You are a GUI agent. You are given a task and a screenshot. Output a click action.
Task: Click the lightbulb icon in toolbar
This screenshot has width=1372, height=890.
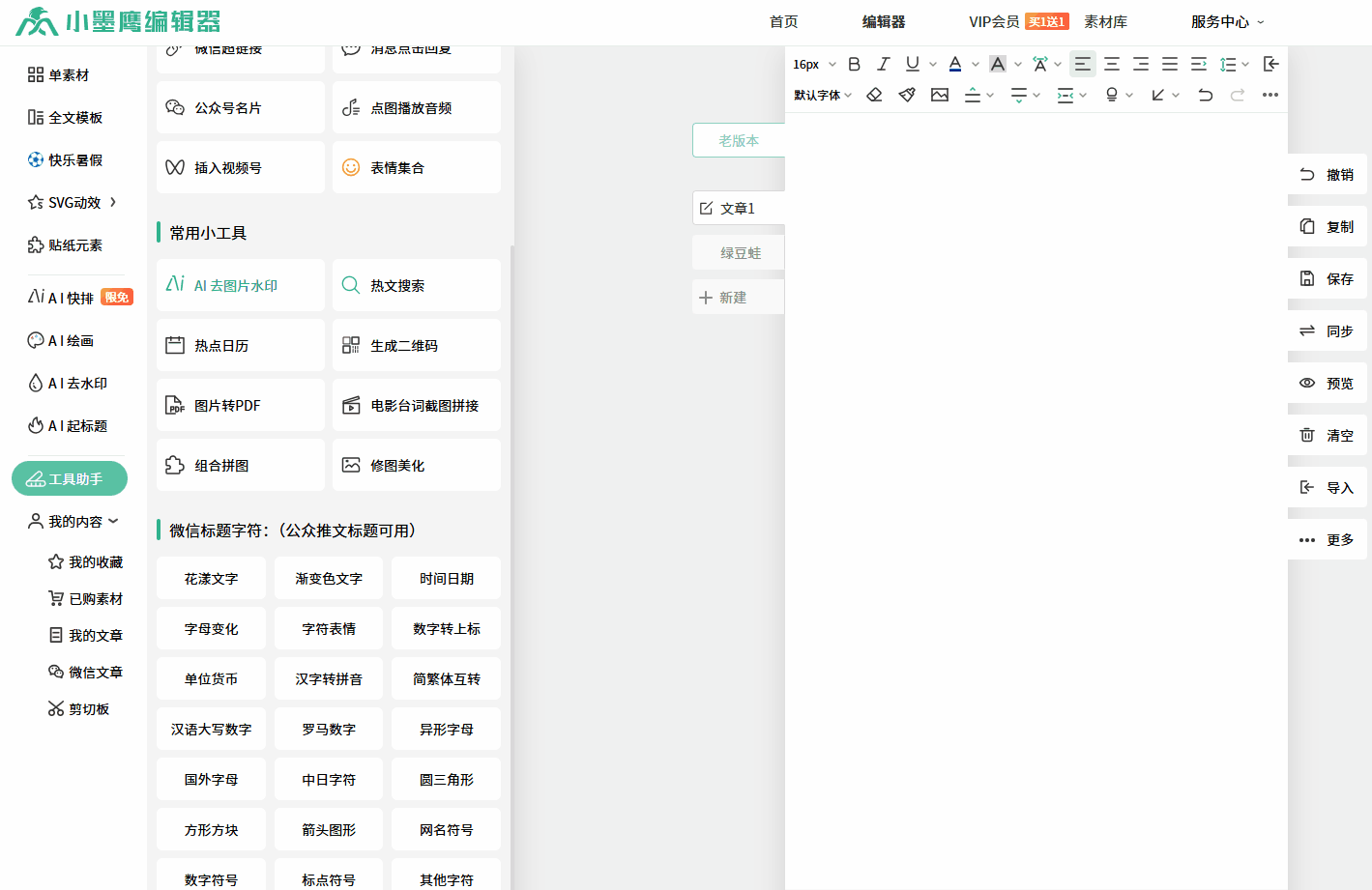[1112, 95]
